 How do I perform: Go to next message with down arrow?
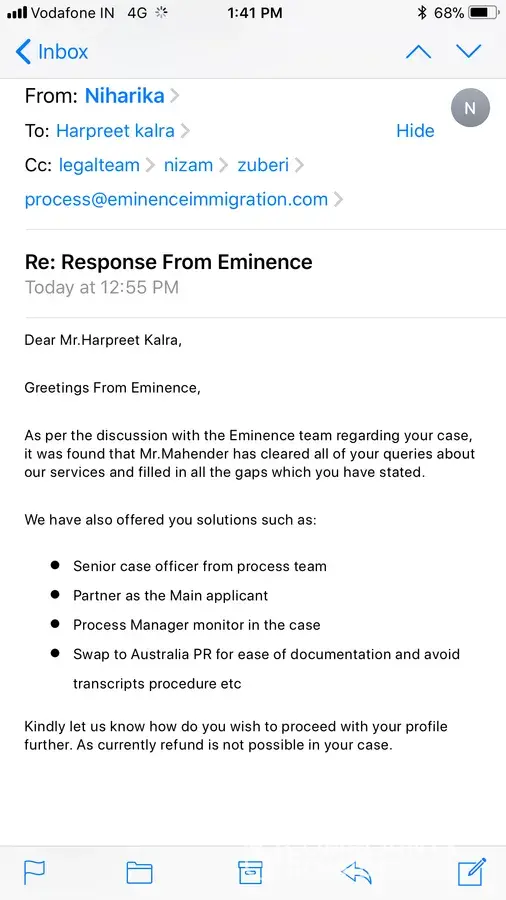(469, 52)
